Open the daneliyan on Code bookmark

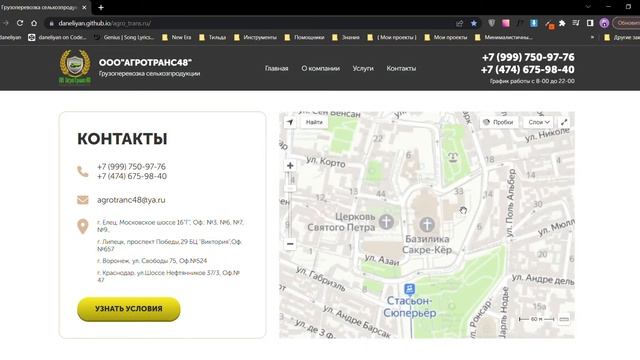(x=57, y=37)
